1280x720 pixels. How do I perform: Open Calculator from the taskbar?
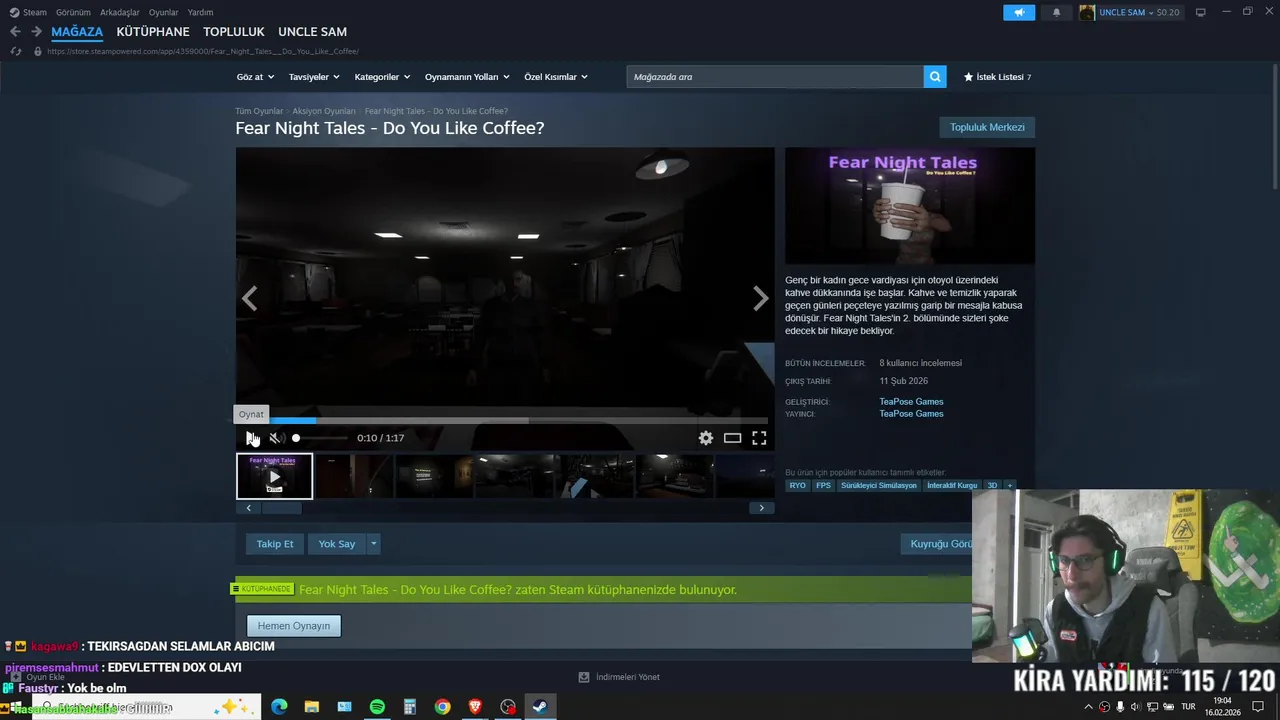coord(410,707)
